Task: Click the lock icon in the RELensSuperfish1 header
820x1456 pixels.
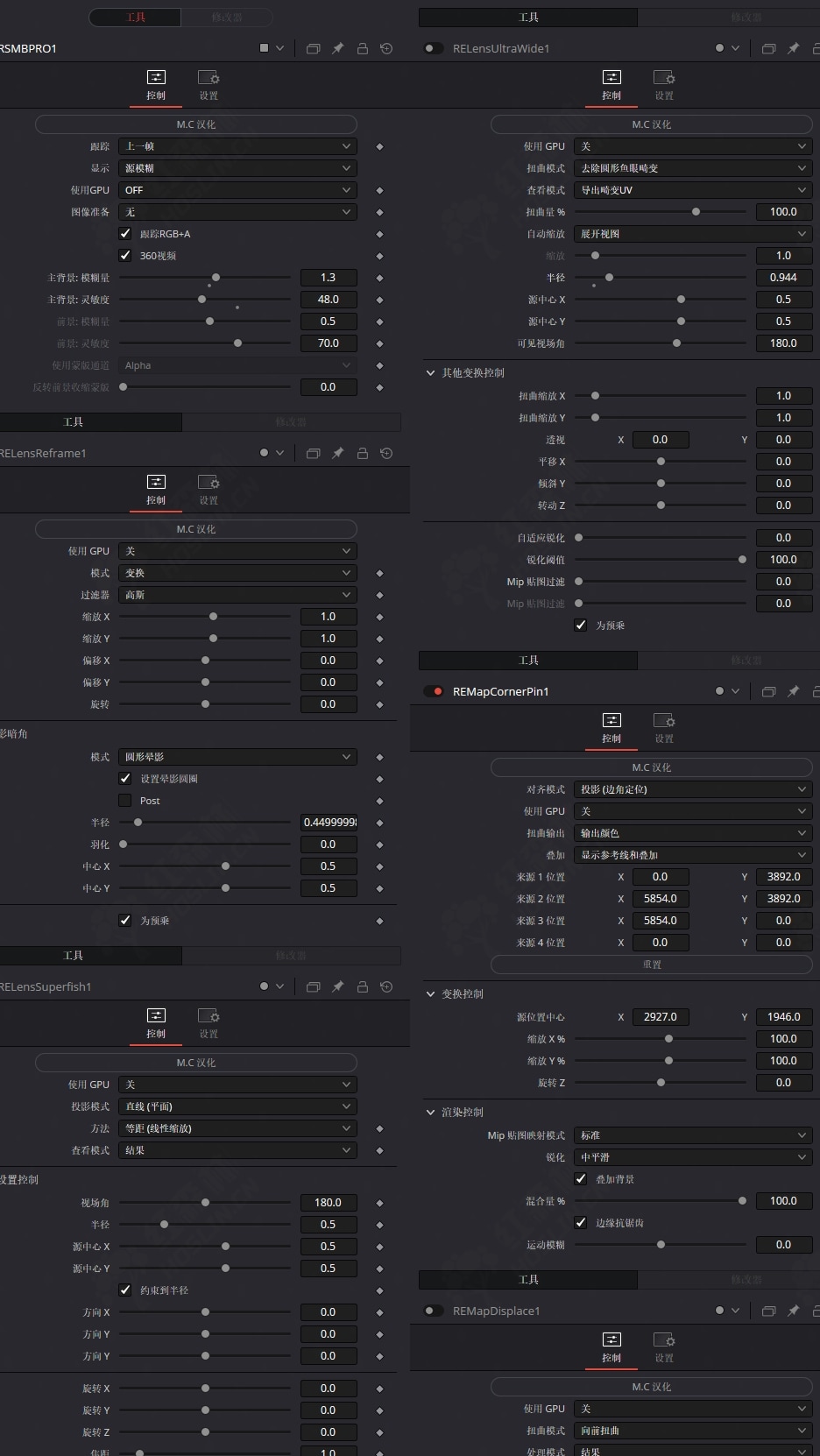Action: pyautogui.click(x=362, y=986)
